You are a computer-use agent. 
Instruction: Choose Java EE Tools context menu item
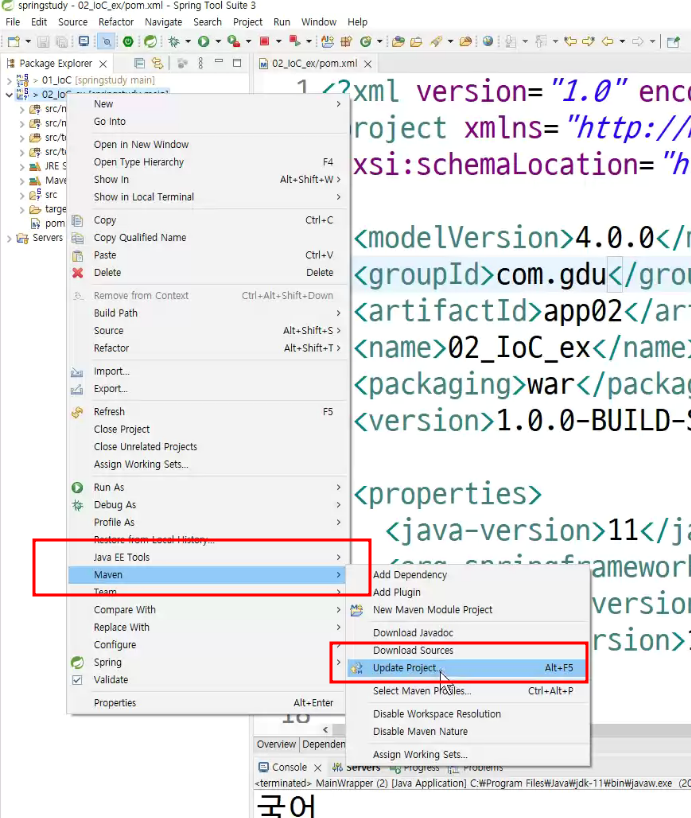click(207, 557)
